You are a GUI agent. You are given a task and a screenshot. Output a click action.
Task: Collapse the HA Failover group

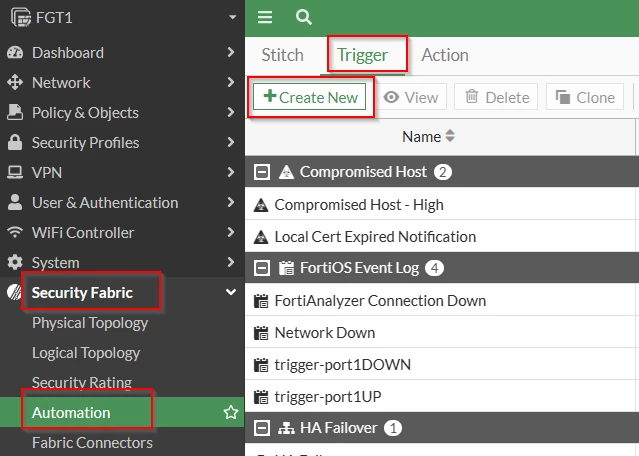[x=262, y=428]
